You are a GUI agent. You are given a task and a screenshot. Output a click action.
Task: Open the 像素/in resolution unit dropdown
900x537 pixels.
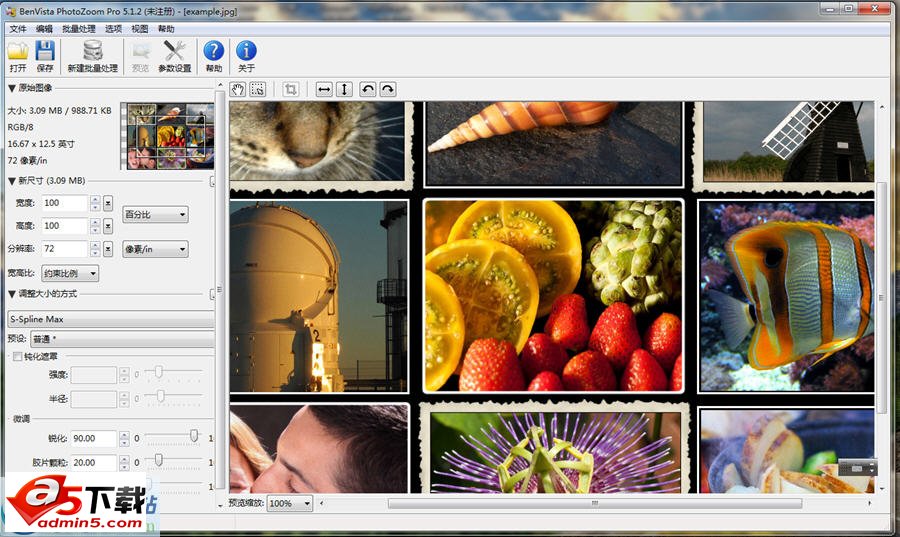click(x=155, y=249)
